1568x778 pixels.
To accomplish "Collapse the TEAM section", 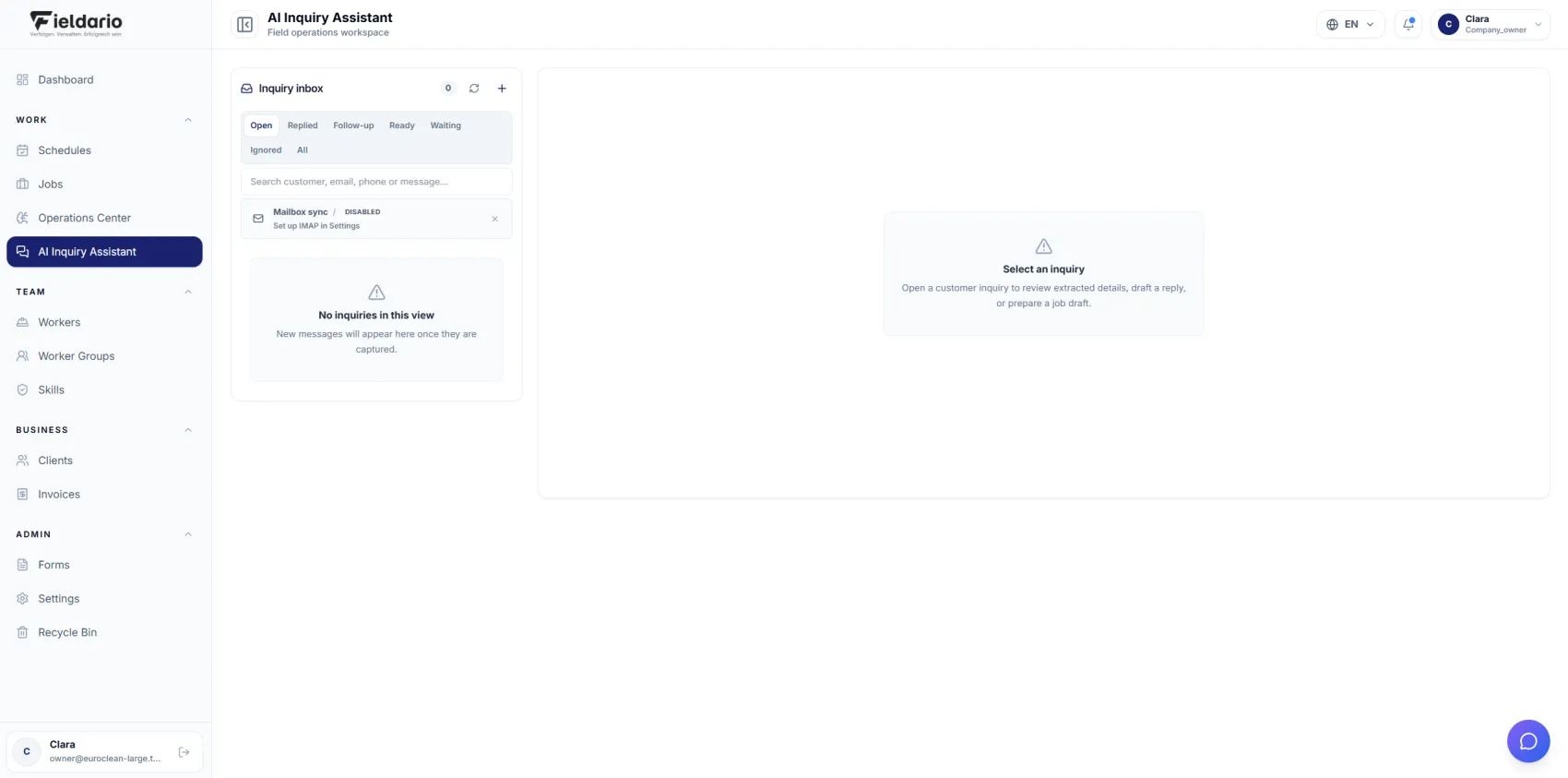I will pyautogui.click(x=188, y=292).
